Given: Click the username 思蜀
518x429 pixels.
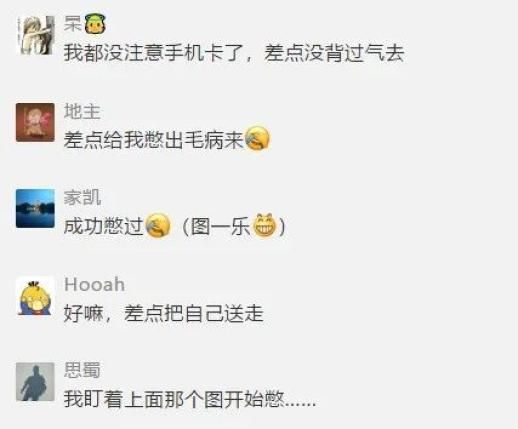Looking at the screenshot, I should [x=82, y=370].
